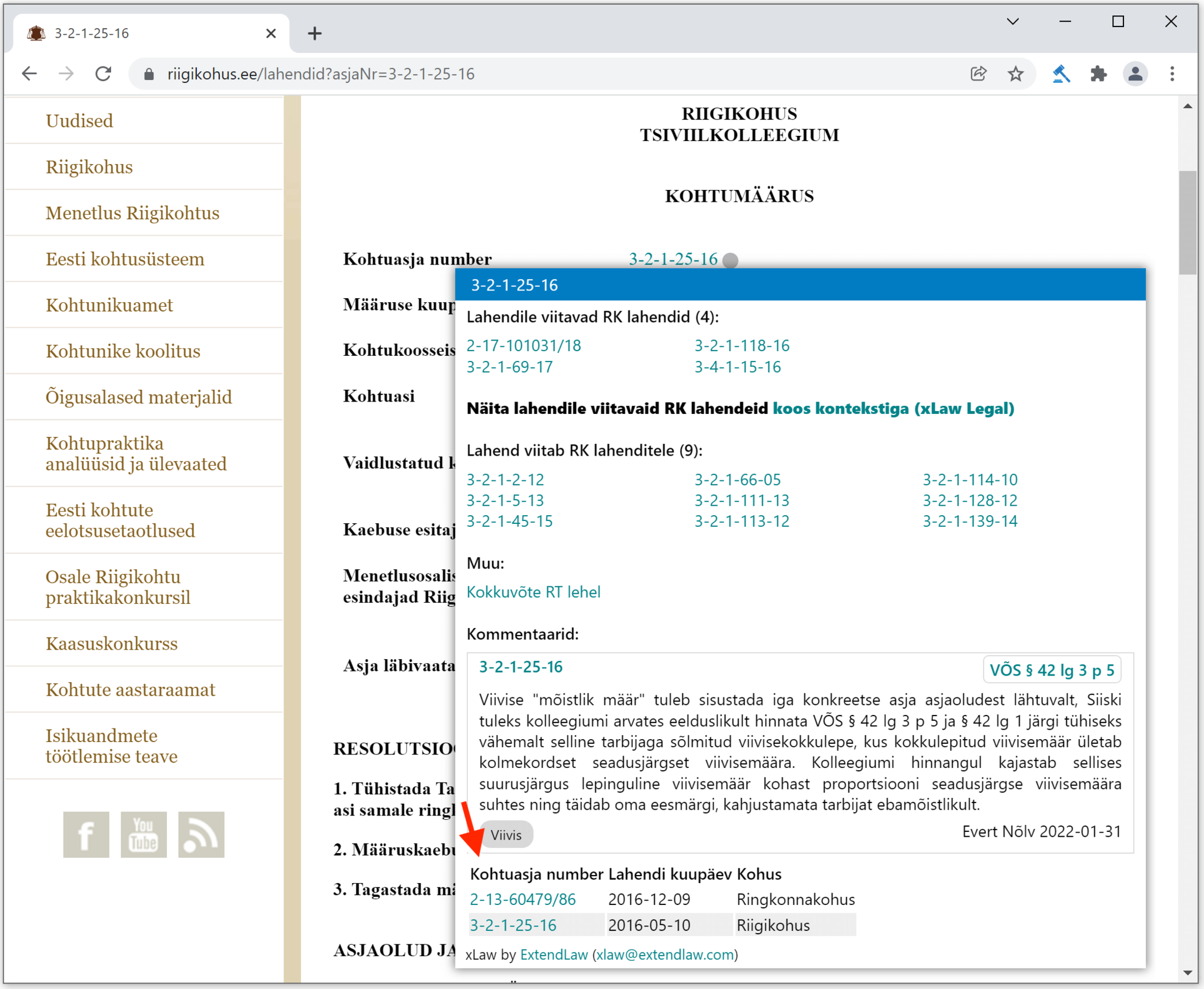Open the RSS feed icon
This screenshot has width=1204, height=989.
200,834
